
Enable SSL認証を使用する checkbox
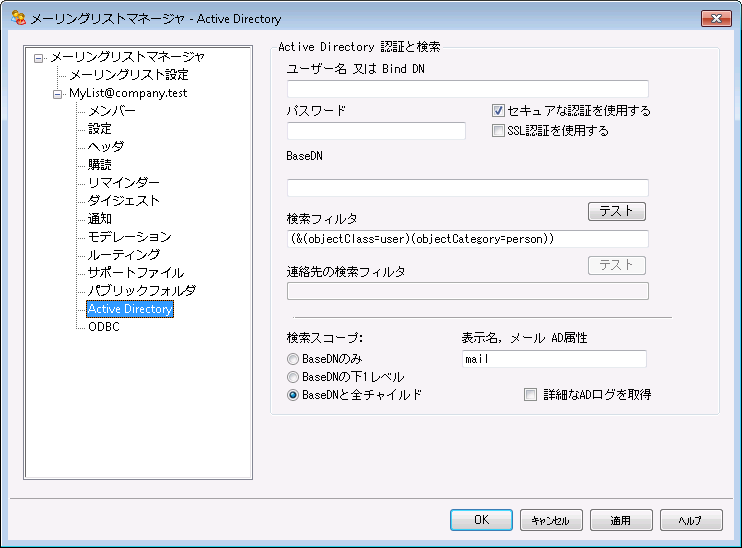pyautogui.click(x=498, y=131)
